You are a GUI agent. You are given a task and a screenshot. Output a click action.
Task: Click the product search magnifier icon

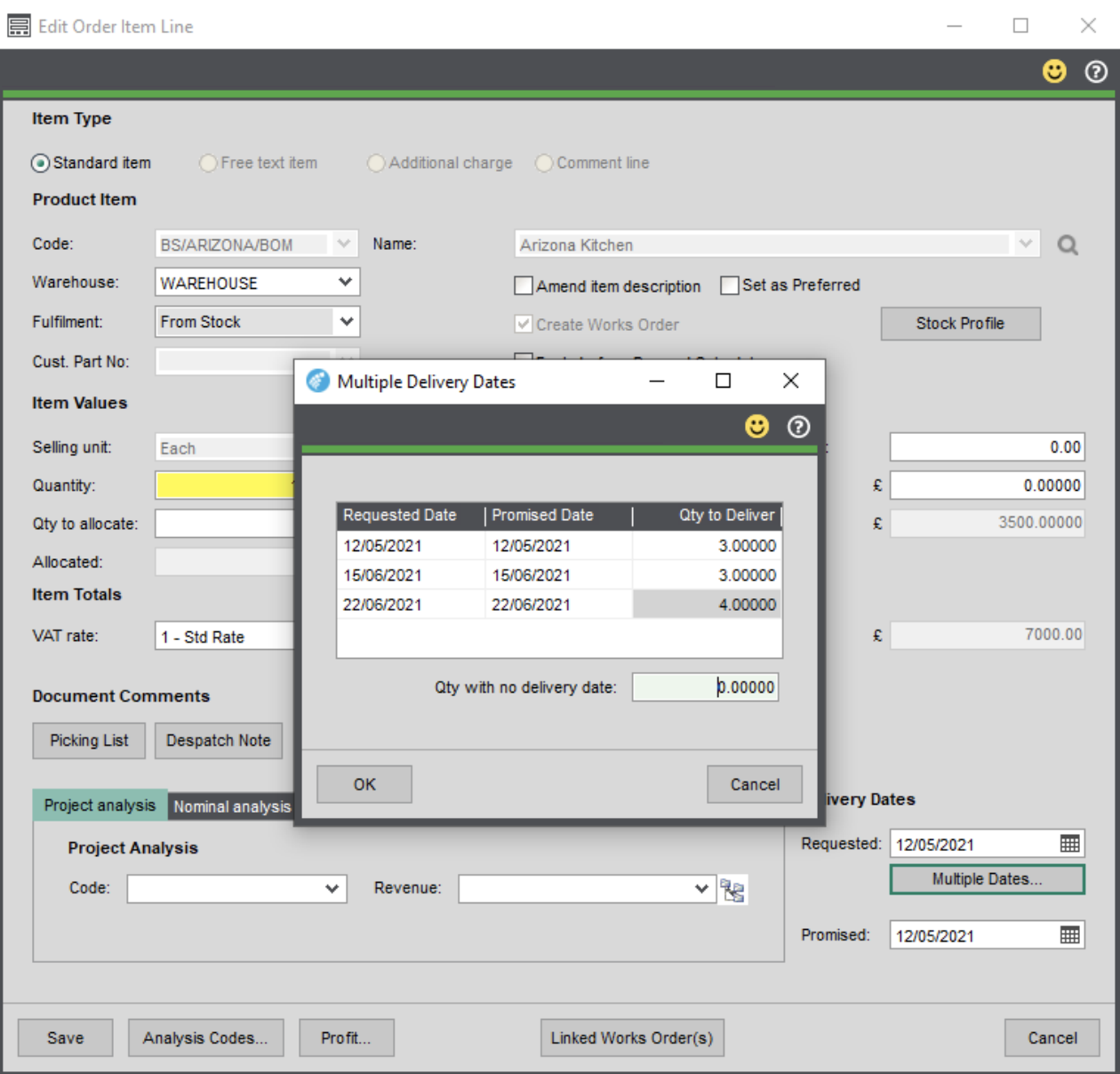(x=1068, y=244)
